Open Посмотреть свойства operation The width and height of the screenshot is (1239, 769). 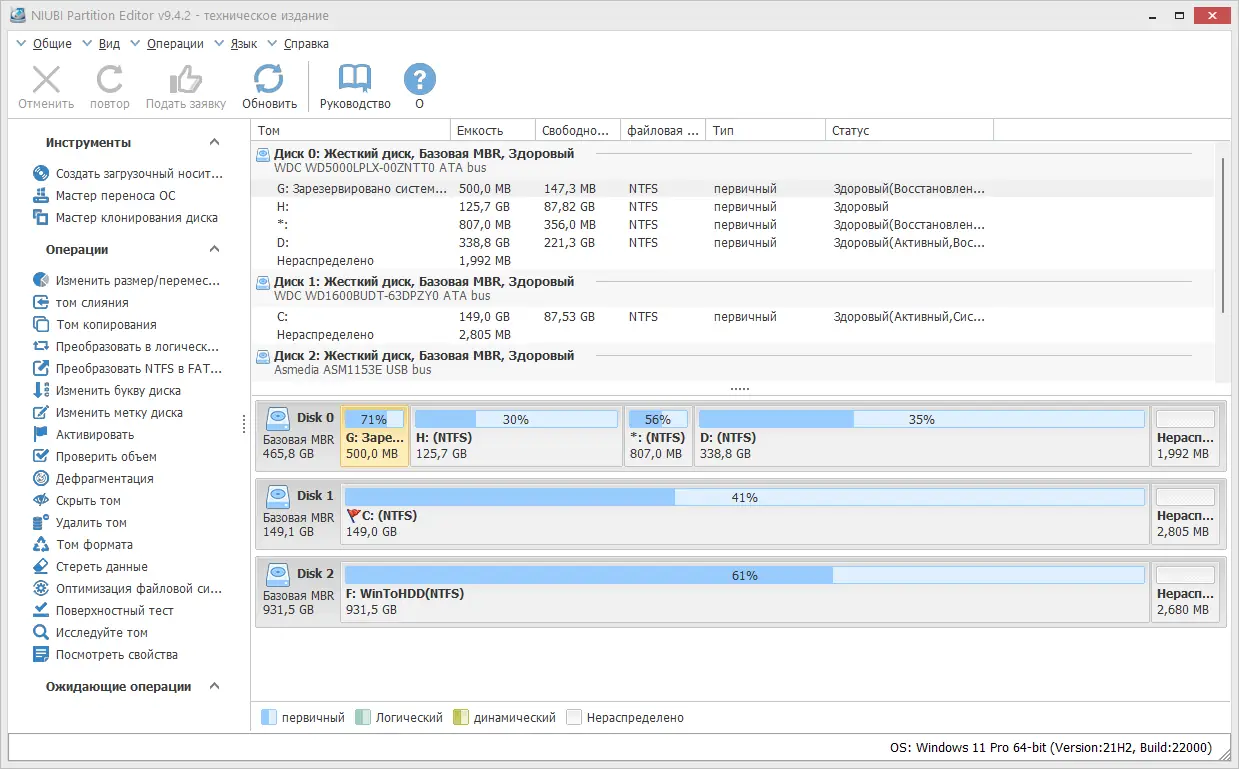[x=105, y=655]
